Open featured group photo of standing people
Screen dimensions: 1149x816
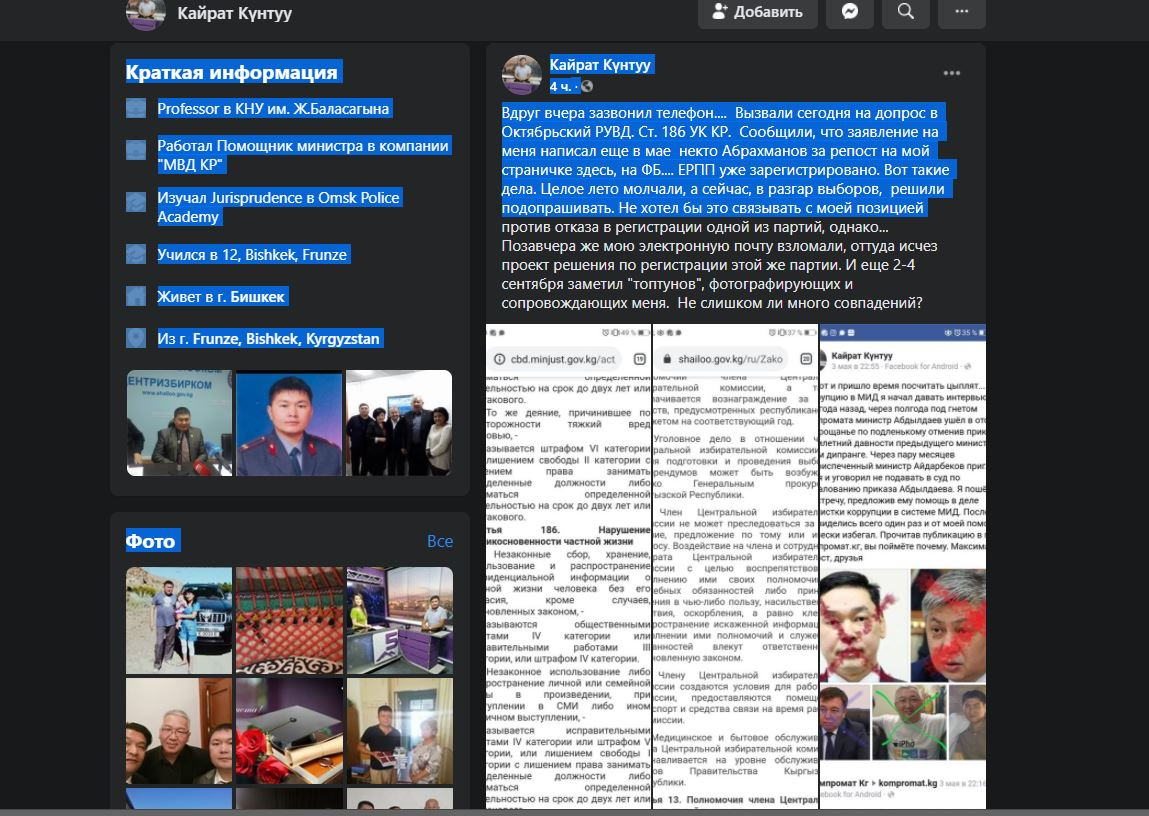(x=399, y=423)
